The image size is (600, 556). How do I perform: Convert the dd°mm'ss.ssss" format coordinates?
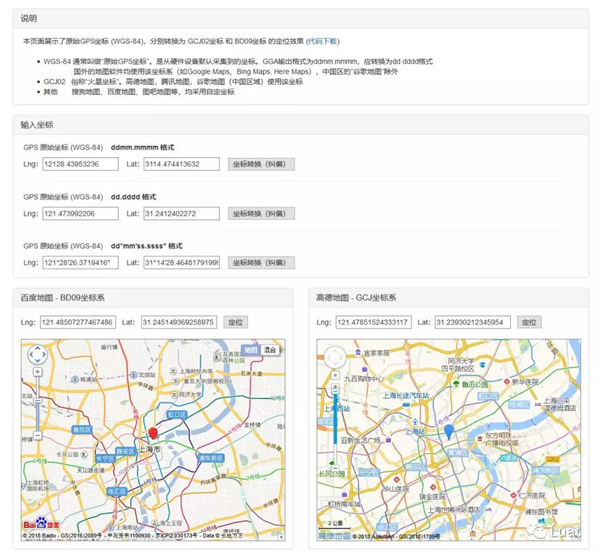[x=261, y=263]
